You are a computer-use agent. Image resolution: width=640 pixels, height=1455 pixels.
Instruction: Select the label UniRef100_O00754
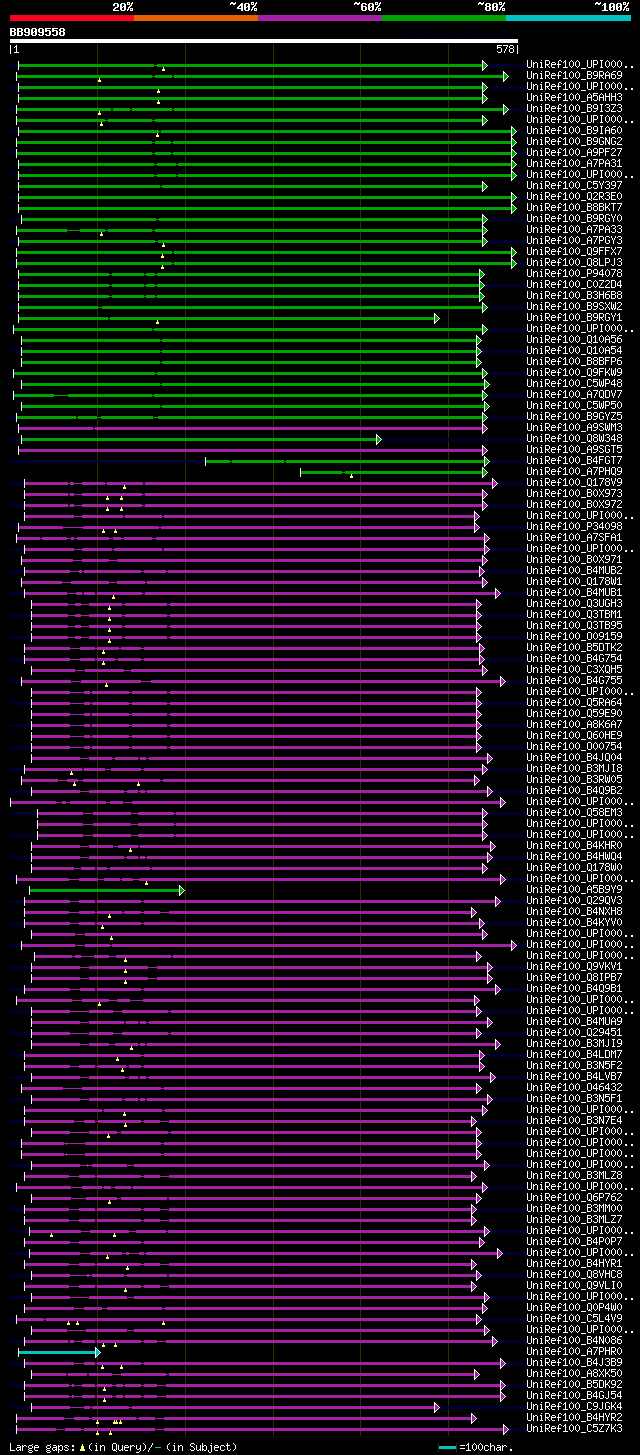574,746
